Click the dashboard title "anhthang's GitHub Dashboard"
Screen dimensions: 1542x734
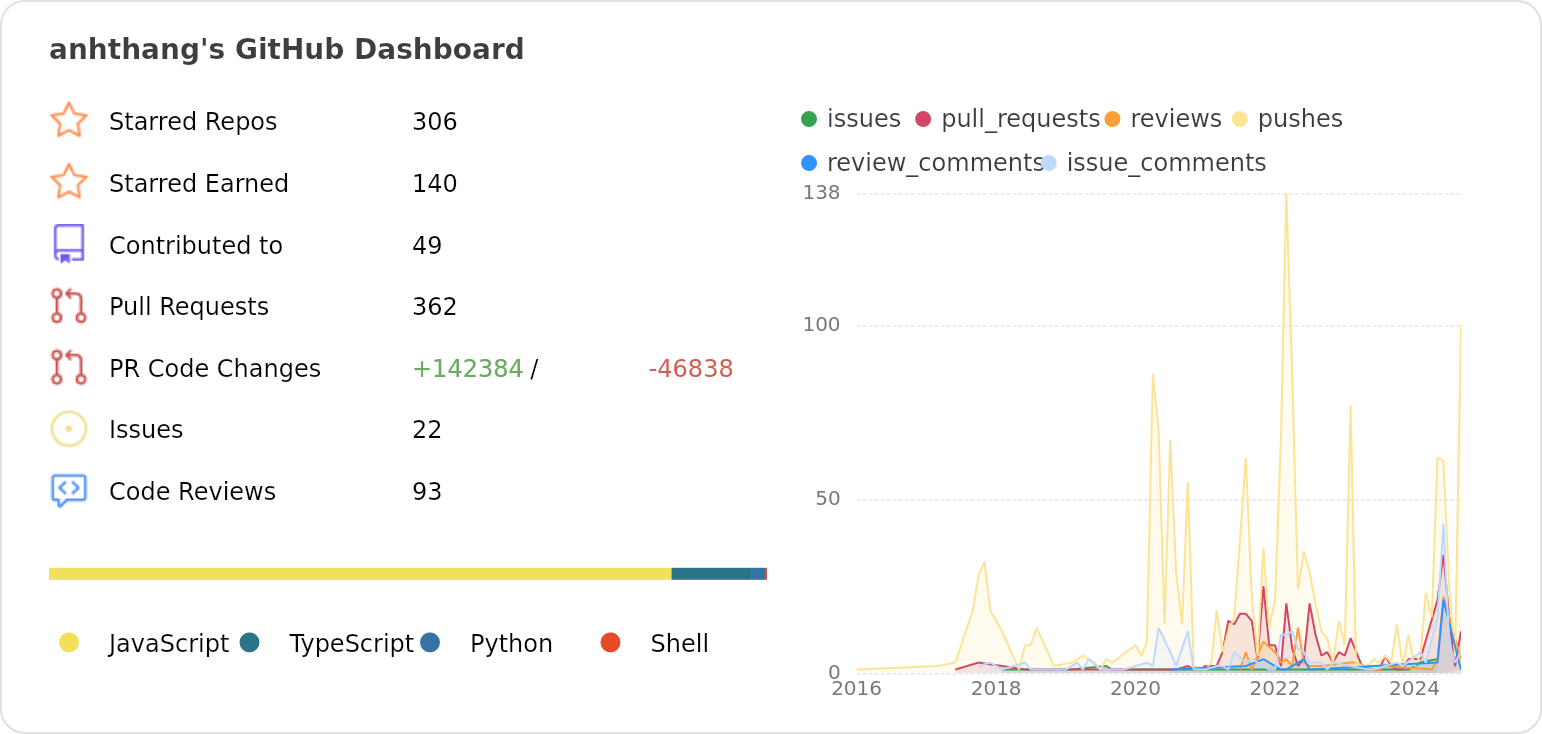click(287, 50)
